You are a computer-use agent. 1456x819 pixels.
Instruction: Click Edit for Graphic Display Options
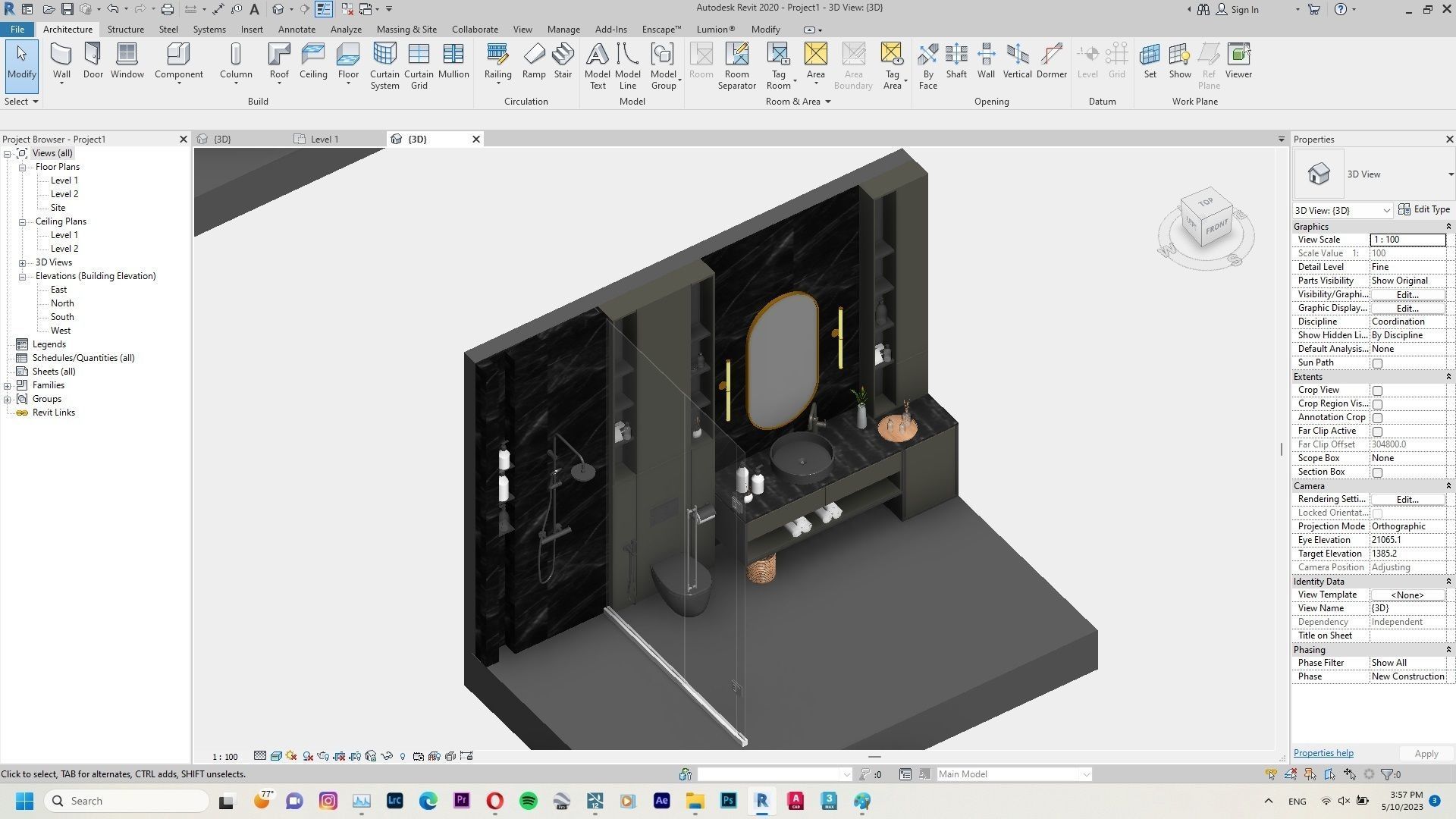pos(1407,308)
